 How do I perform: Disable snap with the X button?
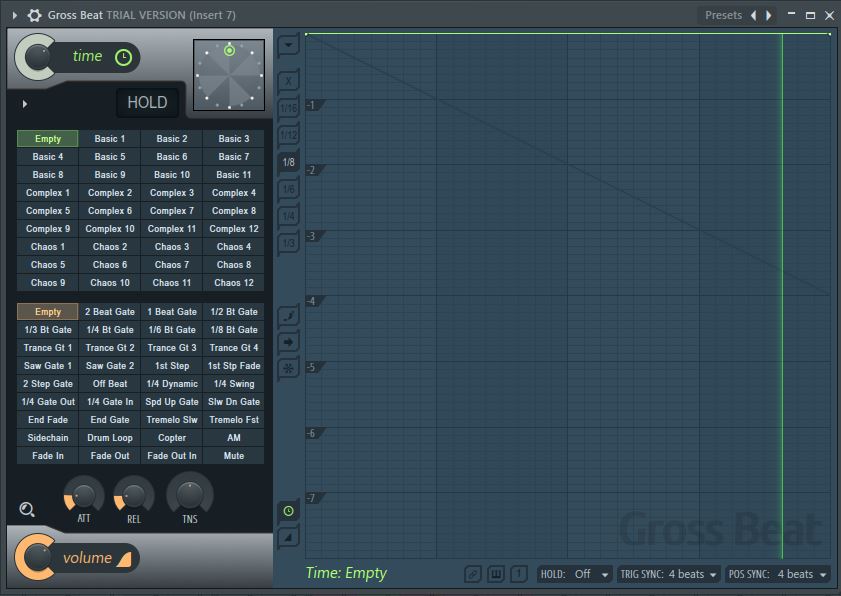[289, 82]
